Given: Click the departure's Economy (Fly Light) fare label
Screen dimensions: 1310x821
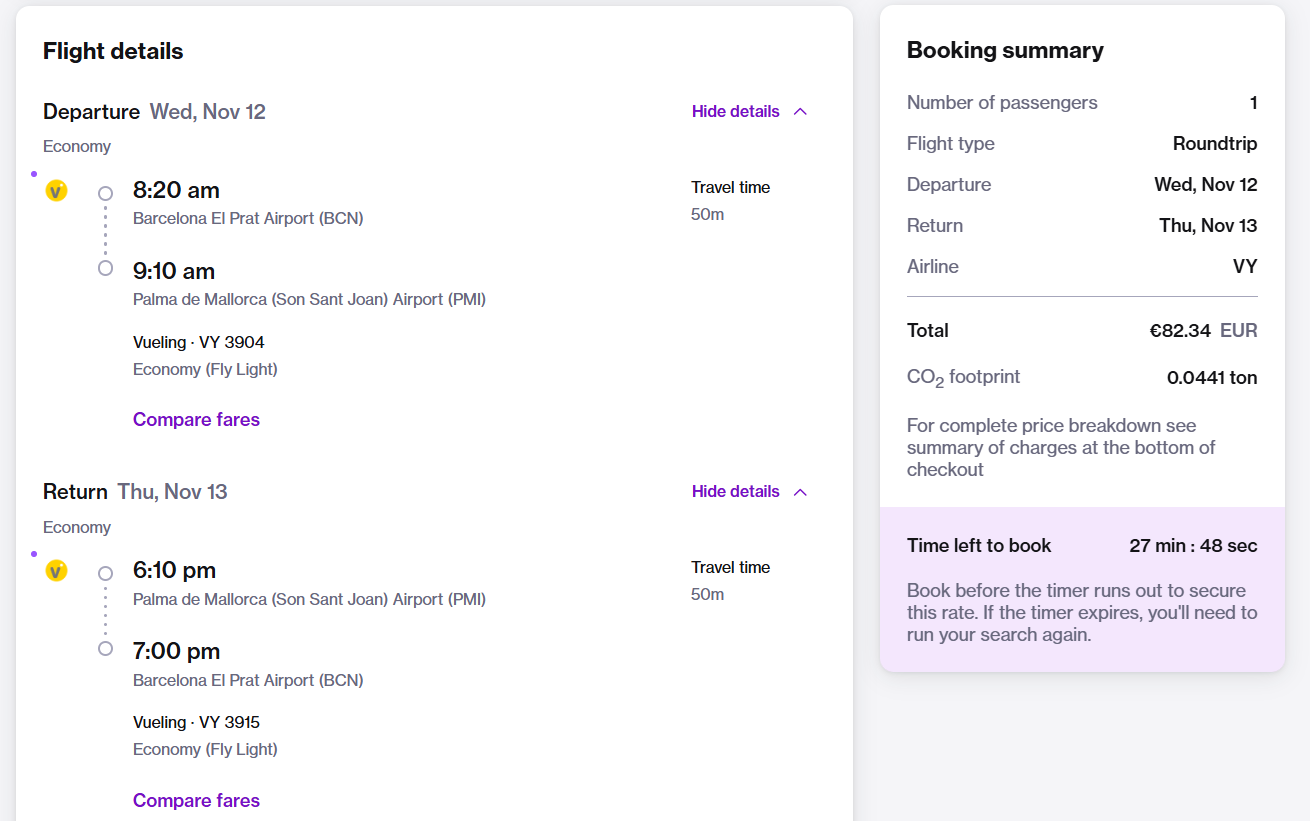Looking at the screenshot, I should coord(205,369).
